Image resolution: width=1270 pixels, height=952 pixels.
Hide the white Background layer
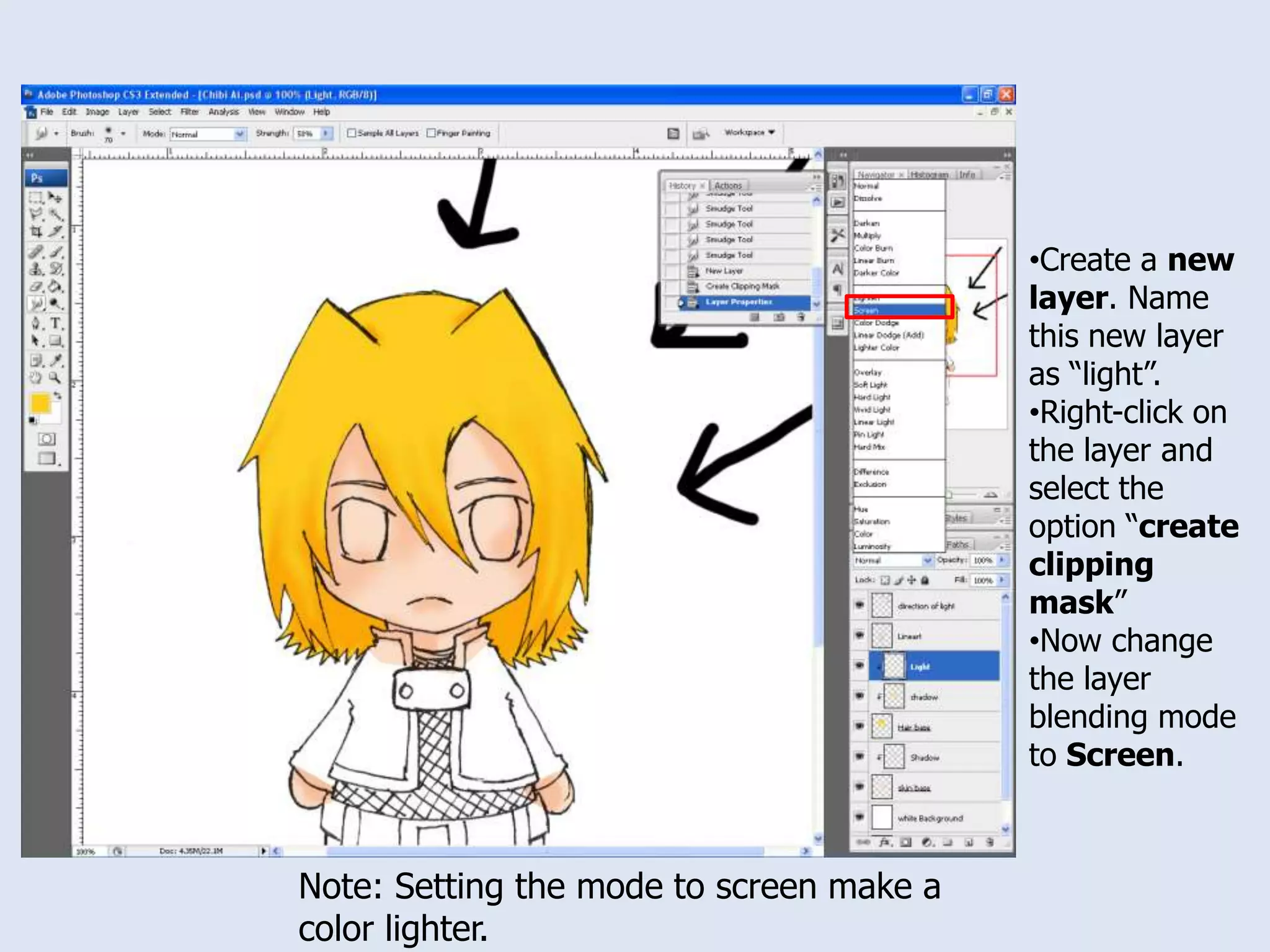coord(859,817)
